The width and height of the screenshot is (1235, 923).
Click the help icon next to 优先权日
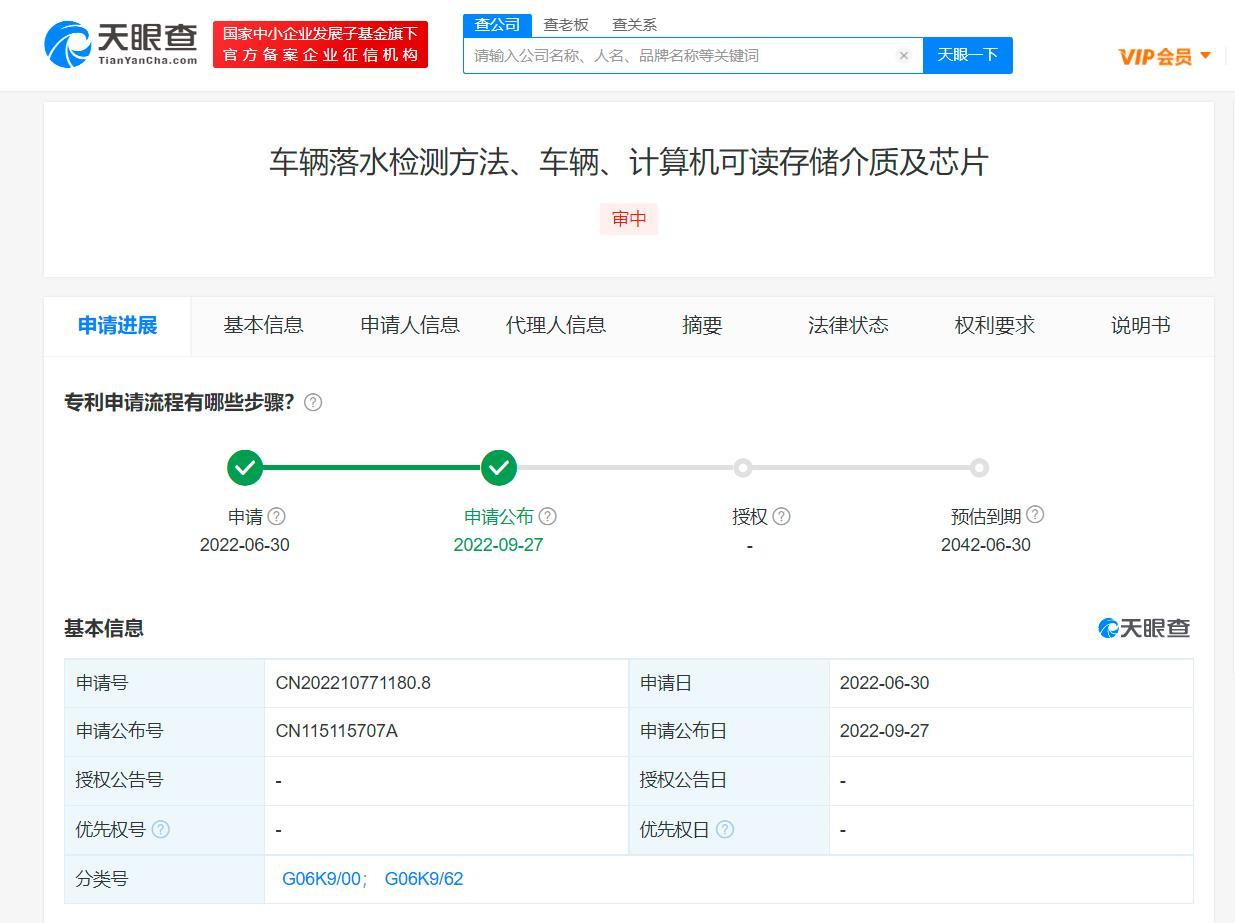725,829
